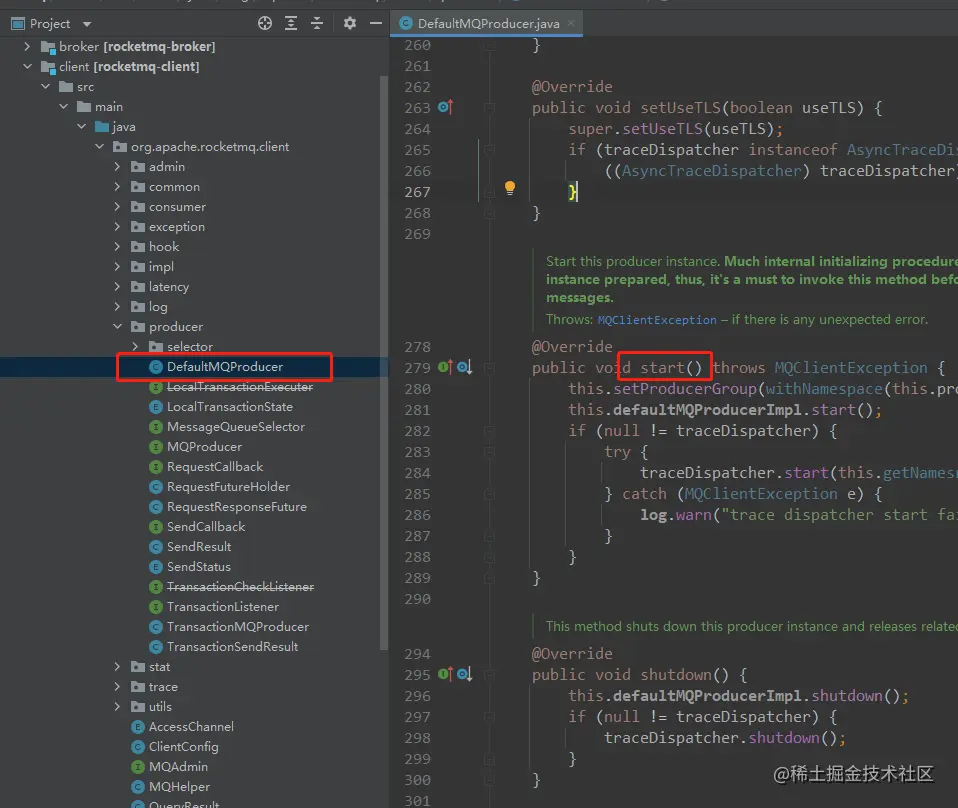Image resolution: width=958 pixels, height=808 pixels.
Task: Collapse the producer package
Action: click(117, 327)
